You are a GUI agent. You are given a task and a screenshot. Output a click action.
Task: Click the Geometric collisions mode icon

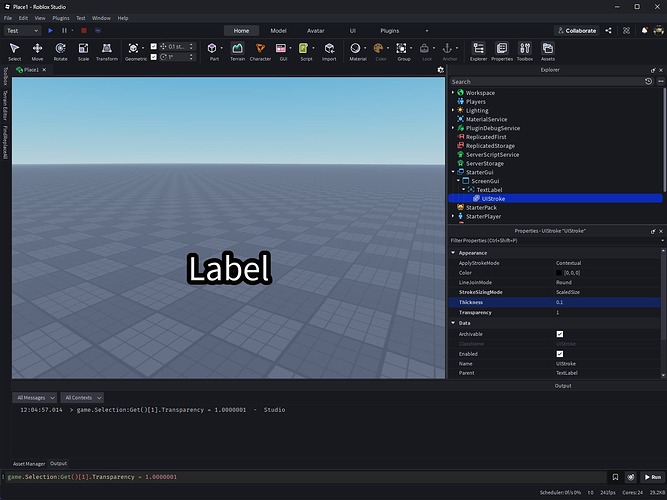134,49
